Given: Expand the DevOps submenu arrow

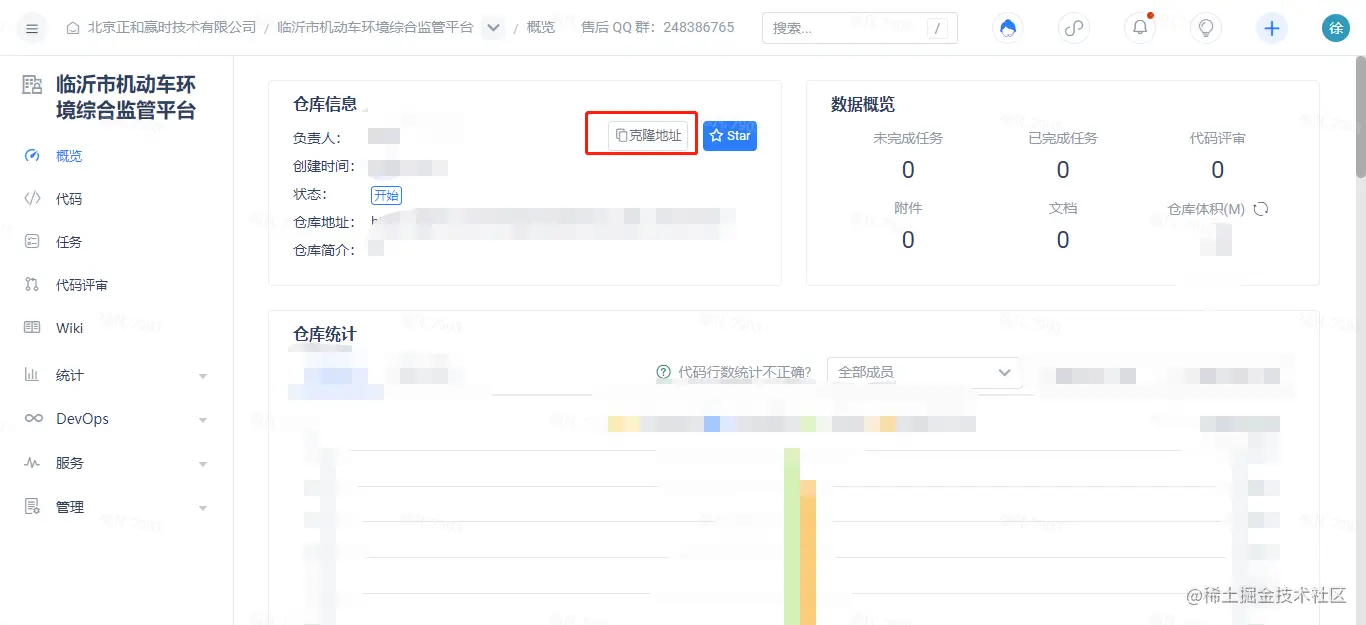Looking at the screenshot, I should click(203, 420).
